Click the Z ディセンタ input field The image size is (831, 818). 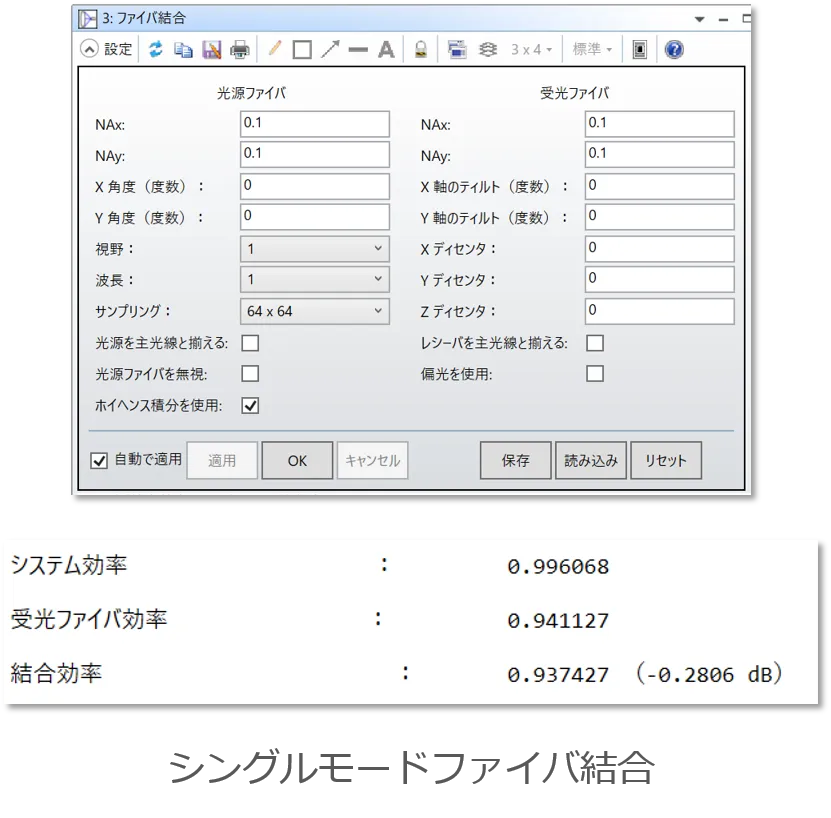click(x=660, y=311)
